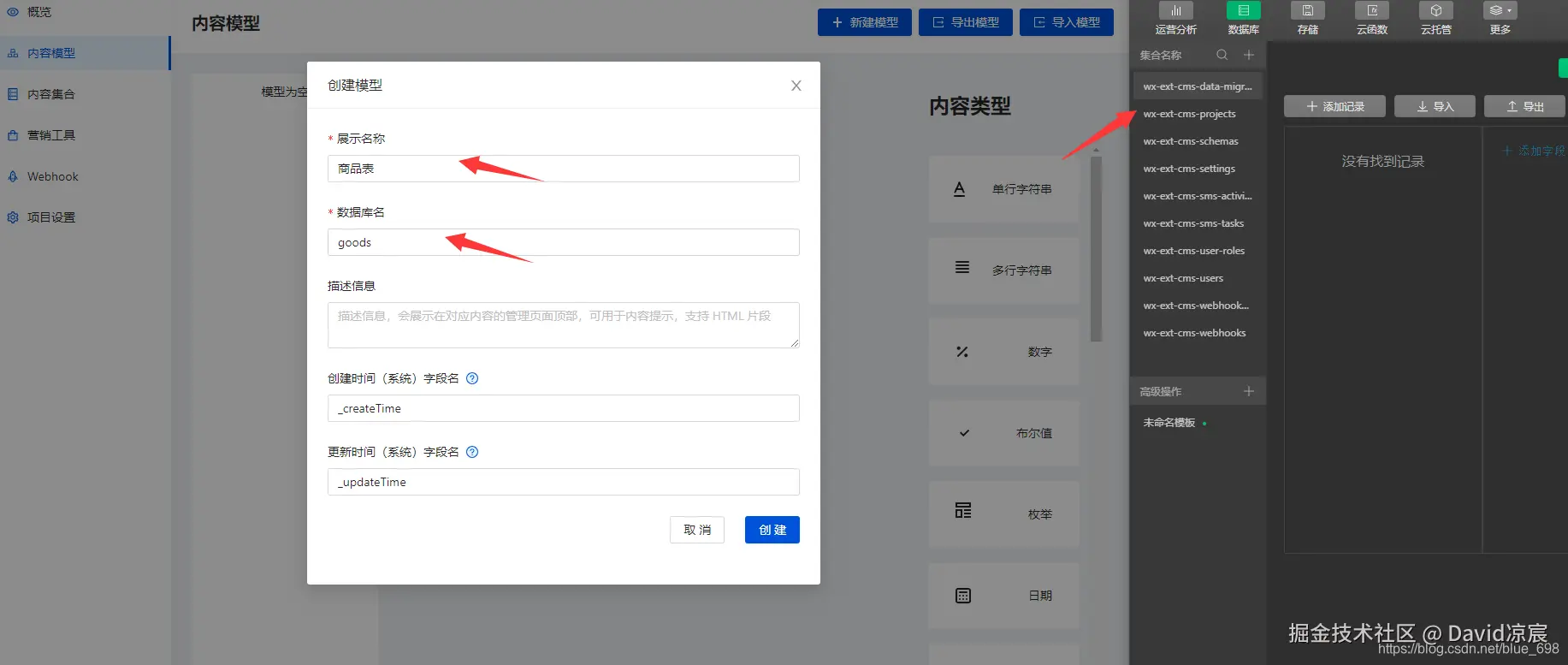Open the 云托管 tab icon
The image size is (1568, 665).
(1436, 10)
